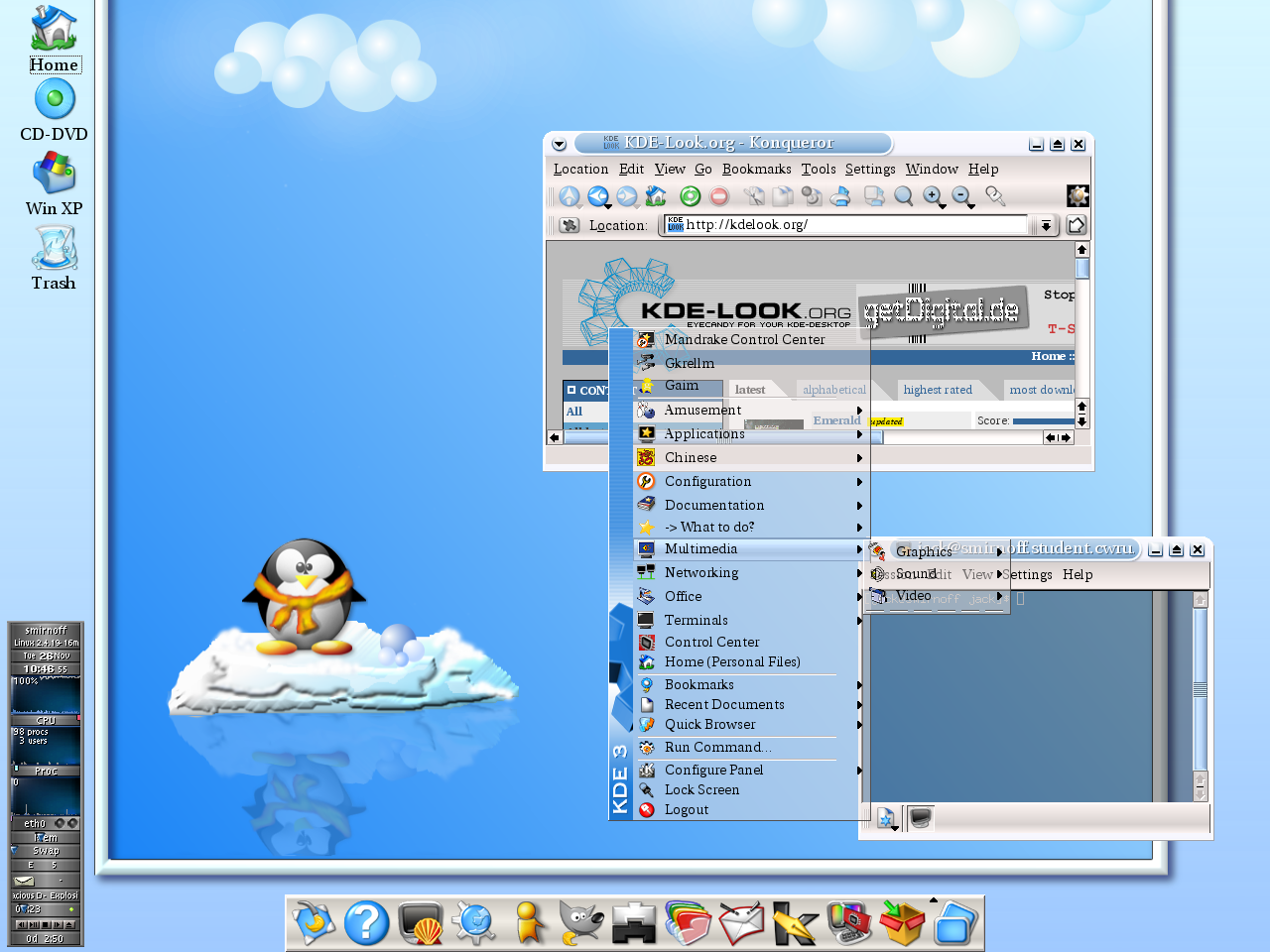
Task: Expand the Terminals submenu
Action: tap(751, 620)
